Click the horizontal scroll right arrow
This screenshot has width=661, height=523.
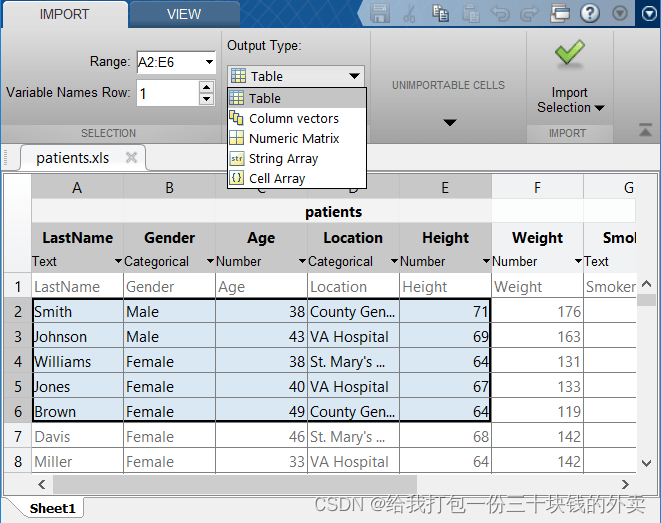tap(626, 485)
